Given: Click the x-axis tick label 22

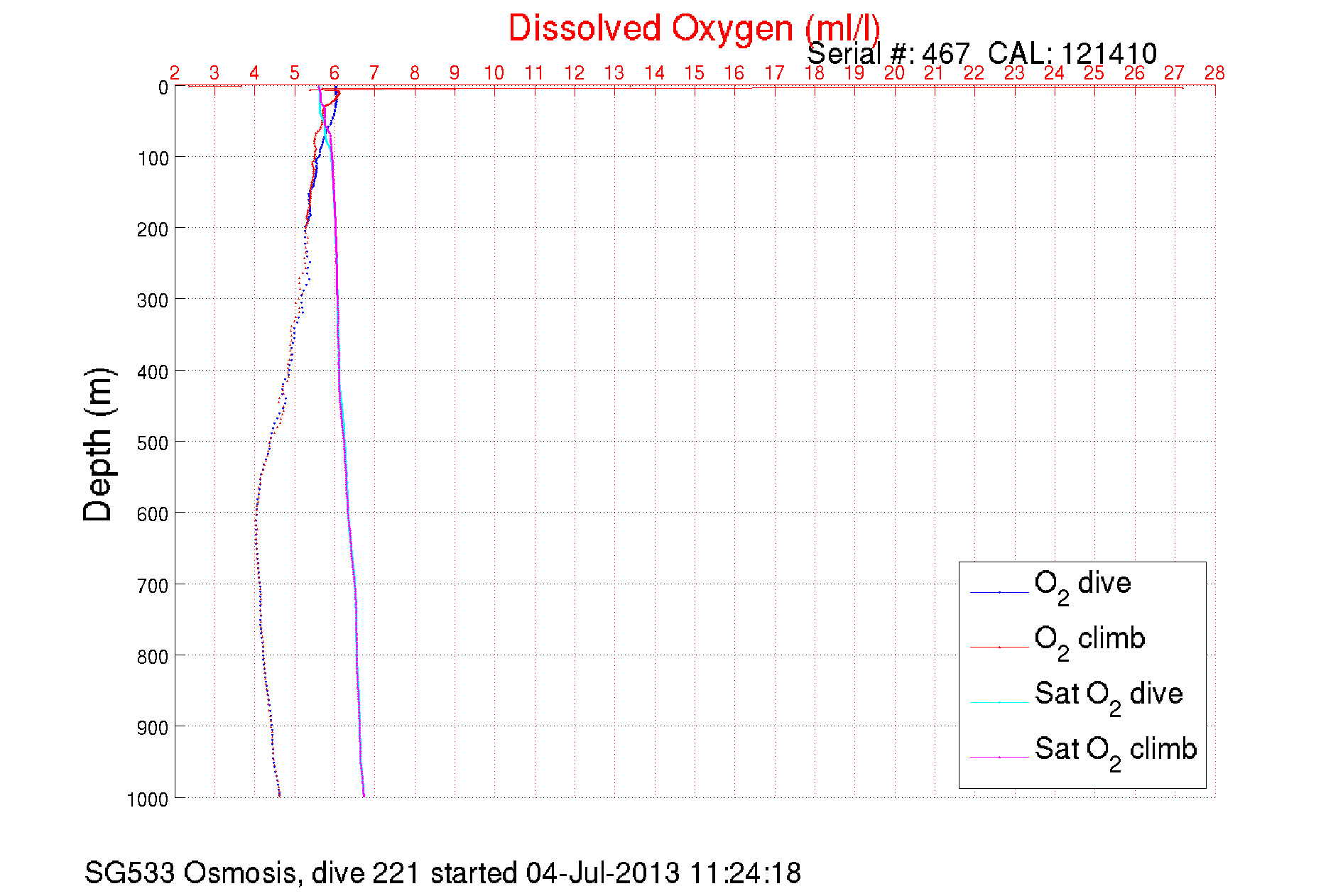Looking at the screenshot, I should [x=974, y=72].
